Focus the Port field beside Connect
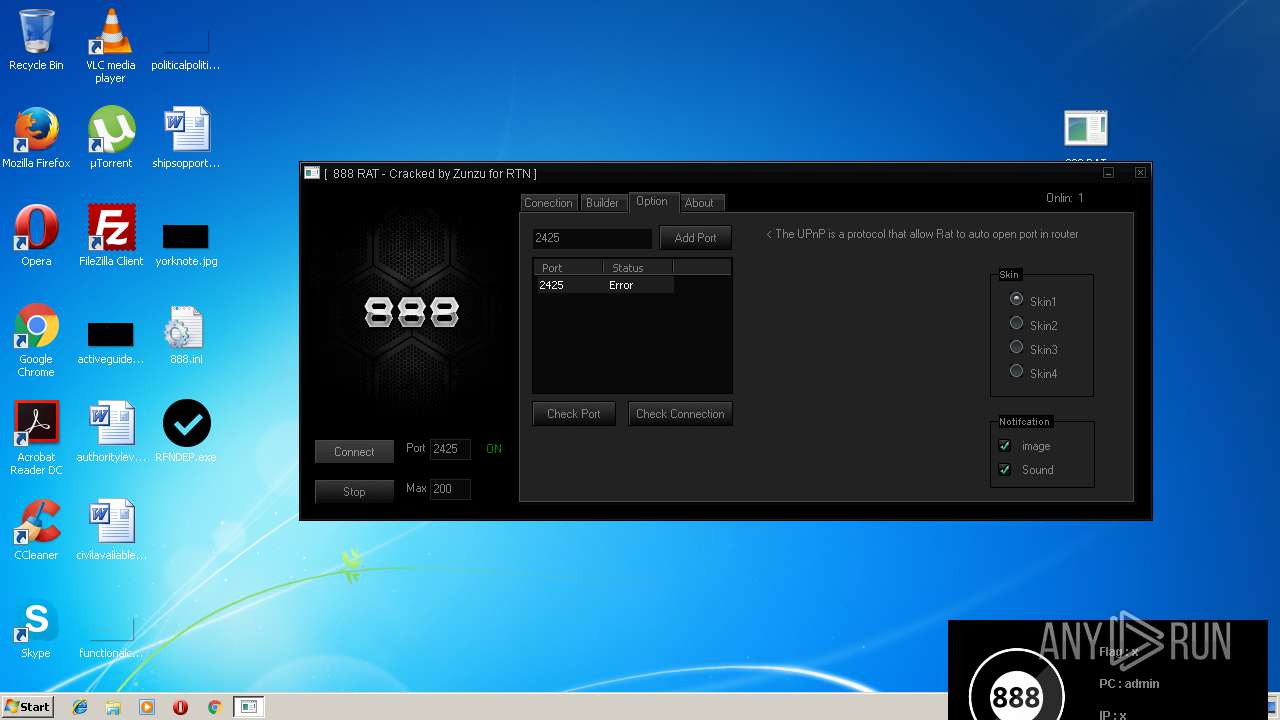This screenshot has height=720, width=1280. point(450,449)
